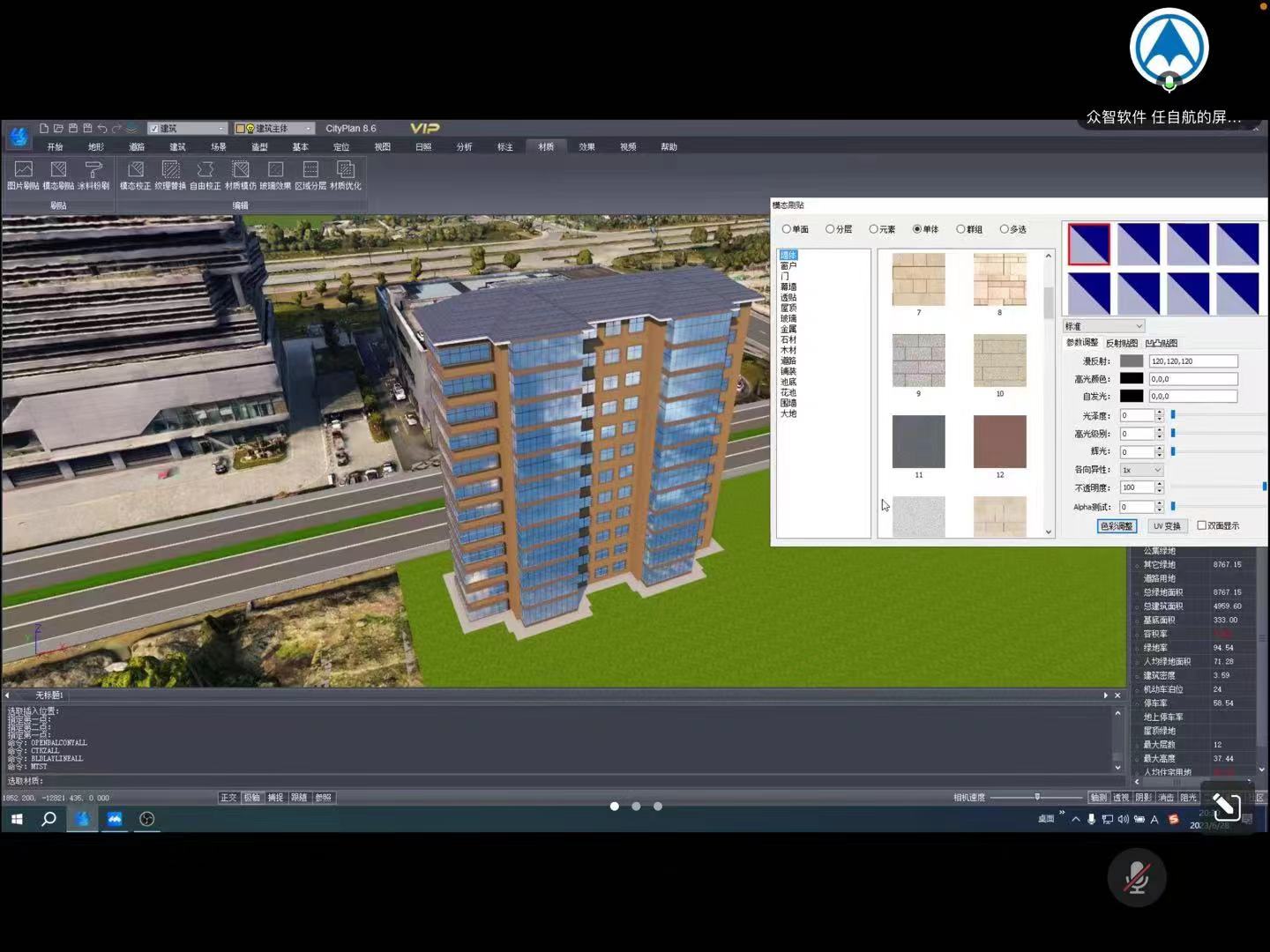1270x952 pixels.
Task: Expand the 各向异性 1x dropdown
Action: point(1141,470)
